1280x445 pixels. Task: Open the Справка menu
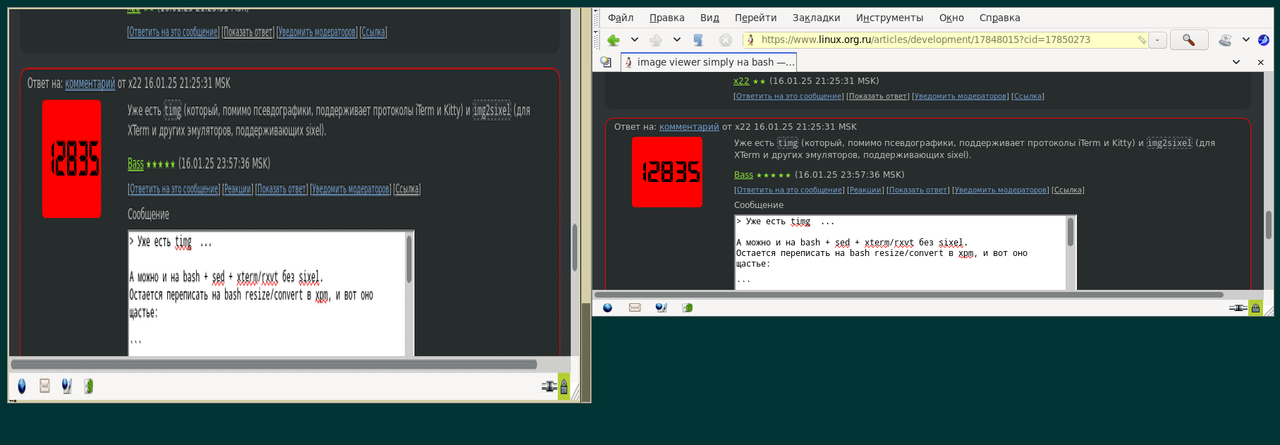coord(1000,17)
